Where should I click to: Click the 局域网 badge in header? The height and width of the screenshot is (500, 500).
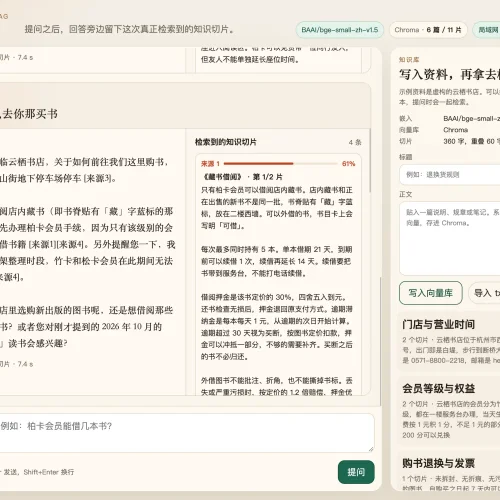(x=487, y=30)
